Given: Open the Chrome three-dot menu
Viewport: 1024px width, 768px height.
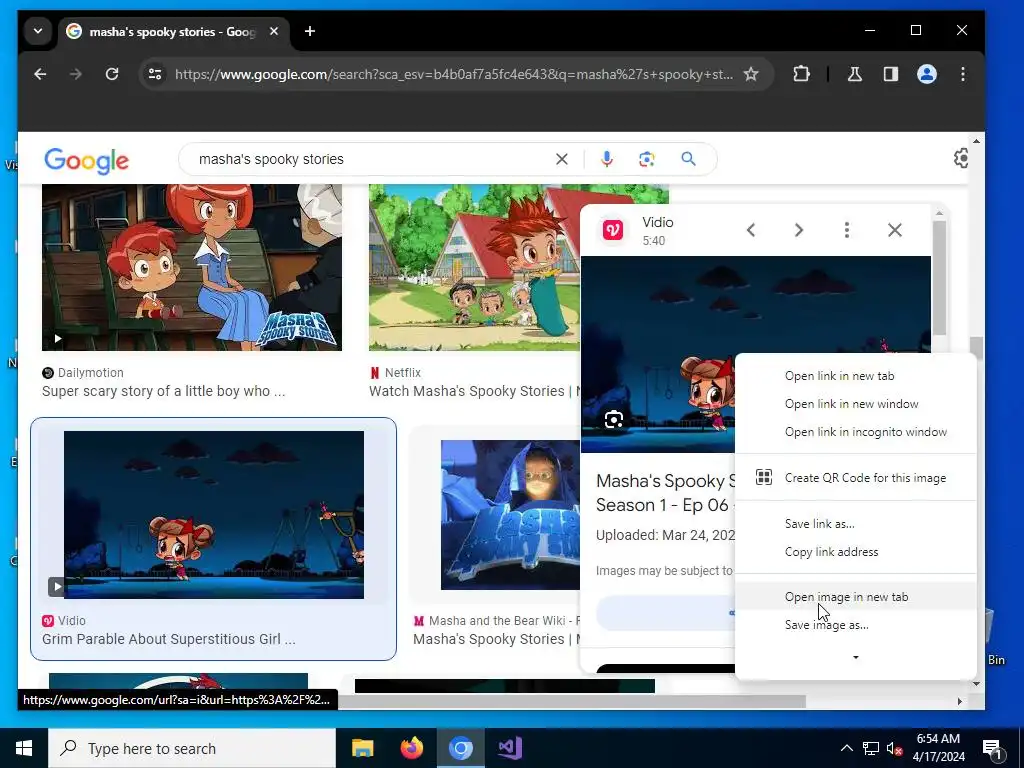Looking at the screenshot, I should coord(963,74).
